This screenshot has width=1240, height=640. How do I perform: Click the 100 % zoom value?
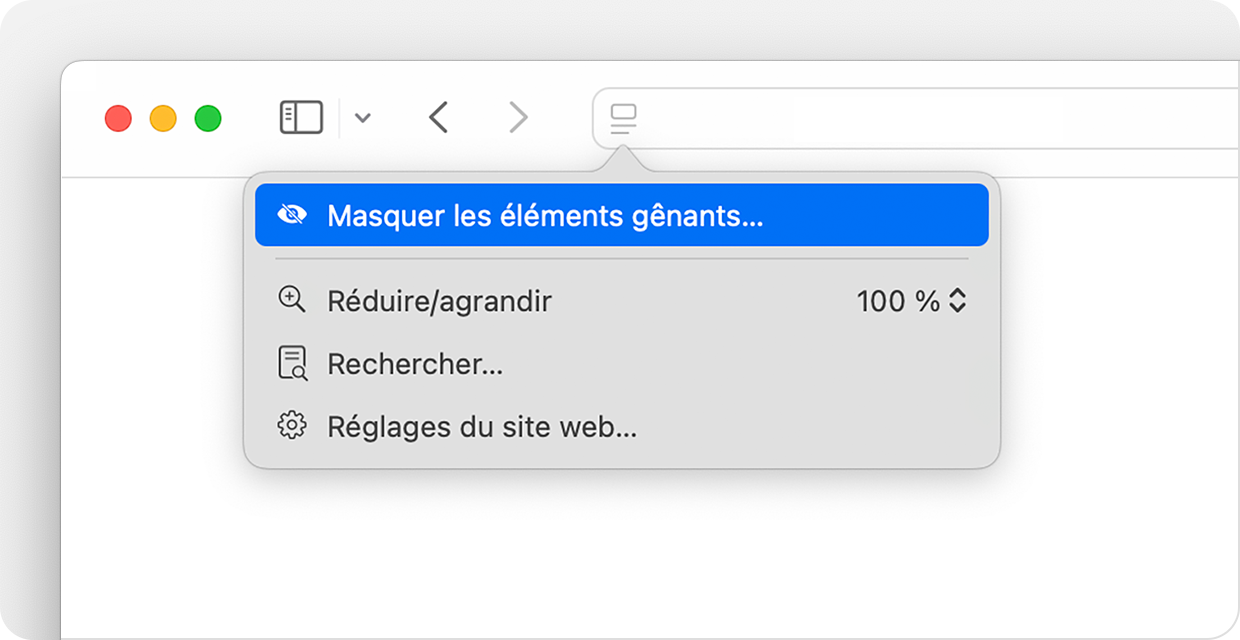897,301
